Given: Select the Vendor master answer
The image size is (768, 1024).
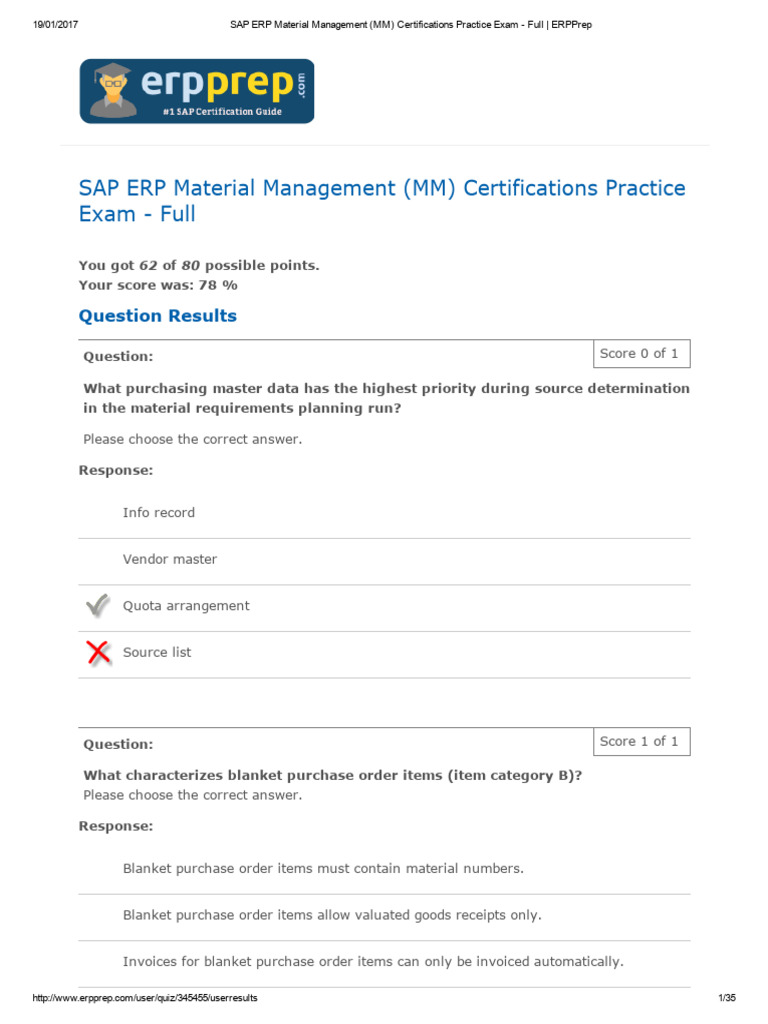Looking at the screenshot, I should [170, 560].
